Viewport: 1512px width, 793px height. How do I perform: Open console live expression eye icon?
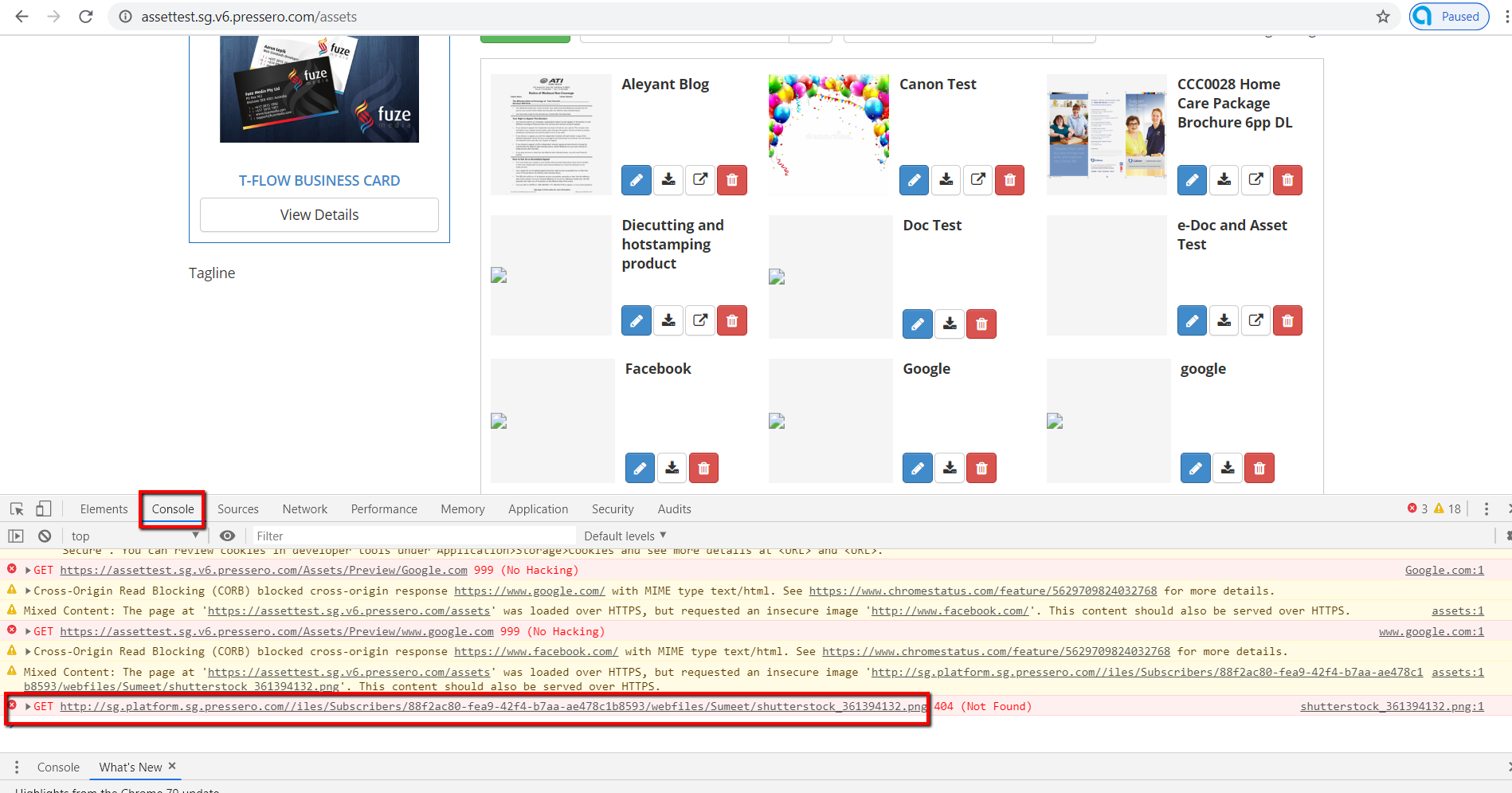point(227,536)
